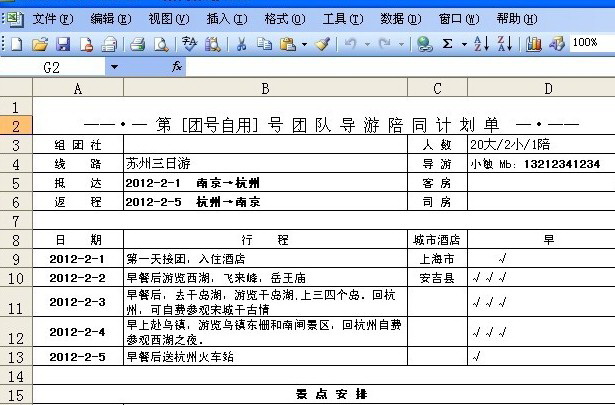
Task: Click the email/fax send icon
Action: [x=109, y=44]
